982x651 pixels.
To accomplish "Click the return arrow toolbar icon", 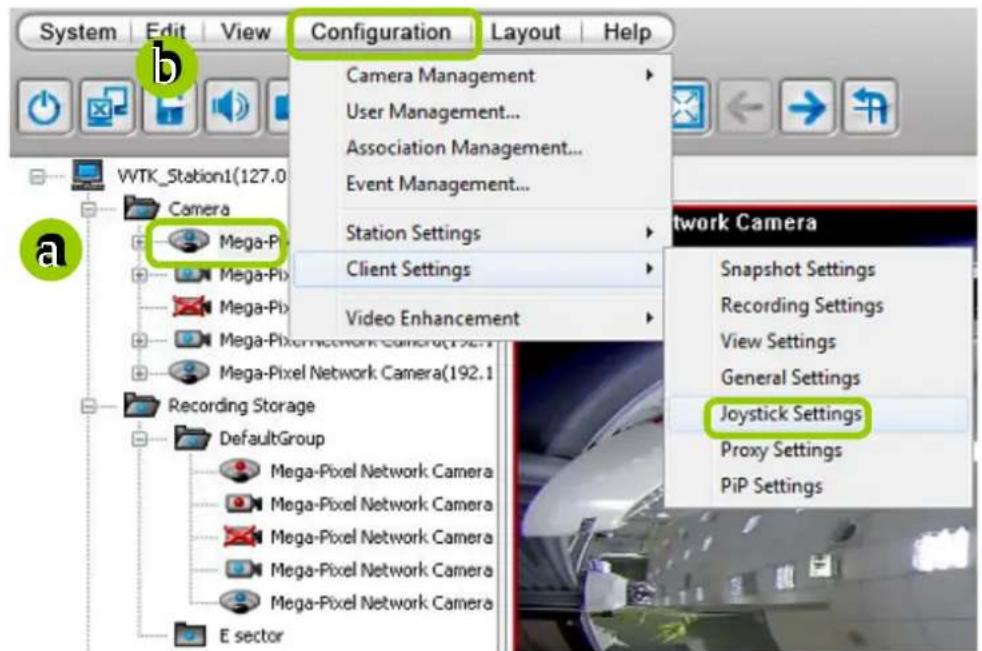I will pyautogui.click(x=871, y=107).
